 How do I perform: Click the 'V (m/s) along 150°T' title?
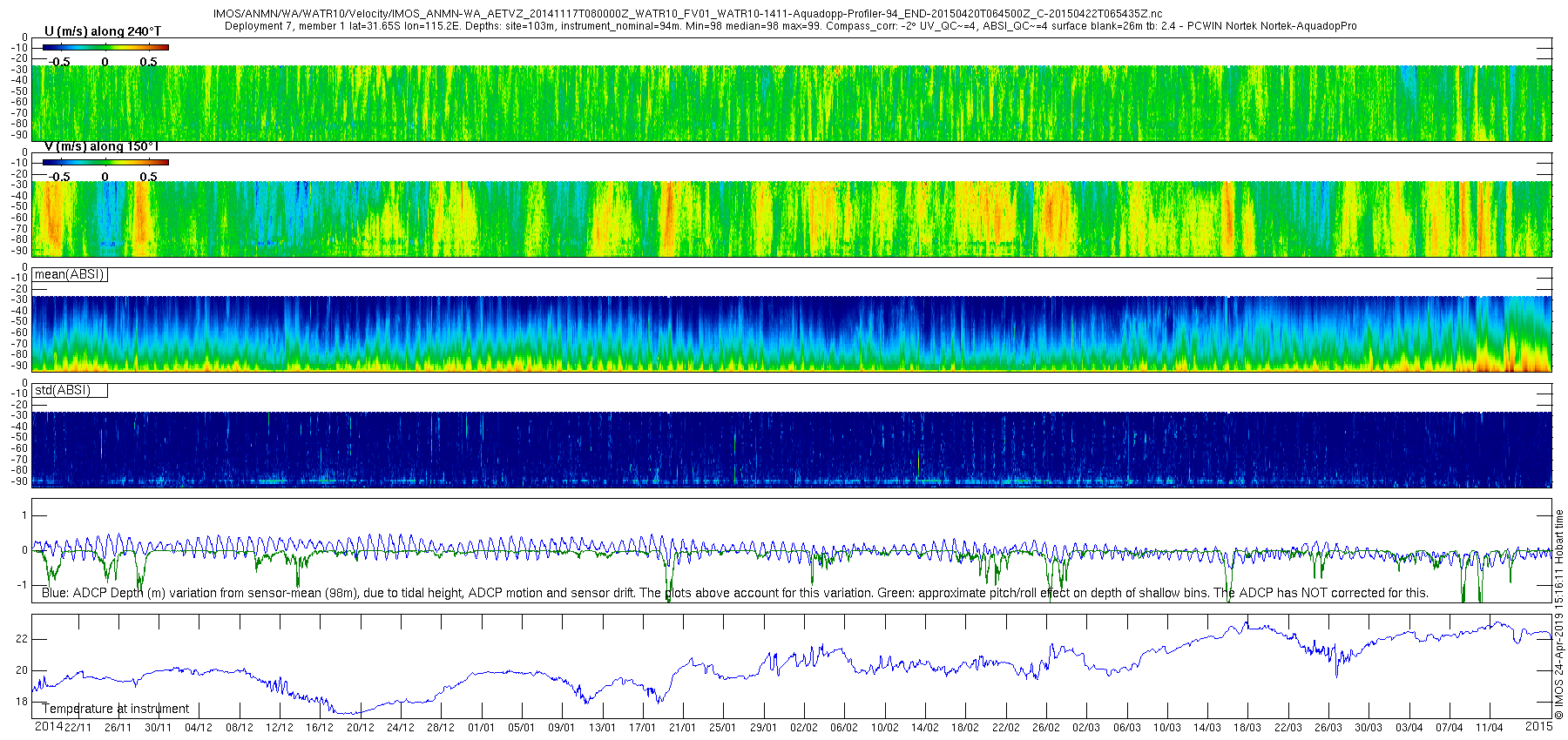click(x=102, y=146)
